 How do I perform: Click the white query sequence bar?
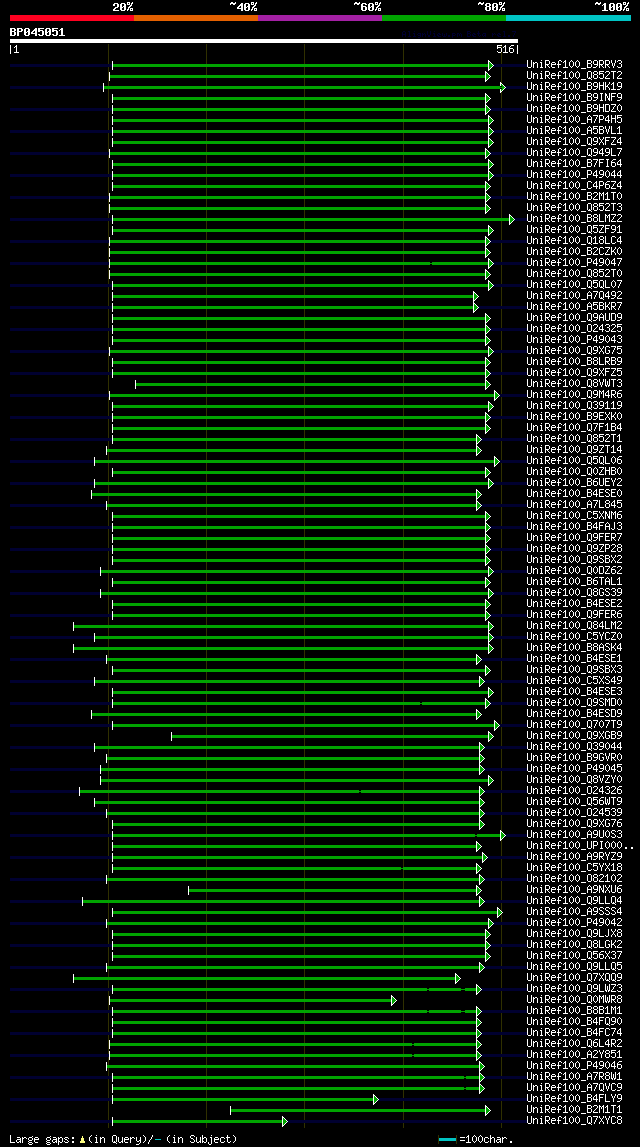[x=263, y=41]
